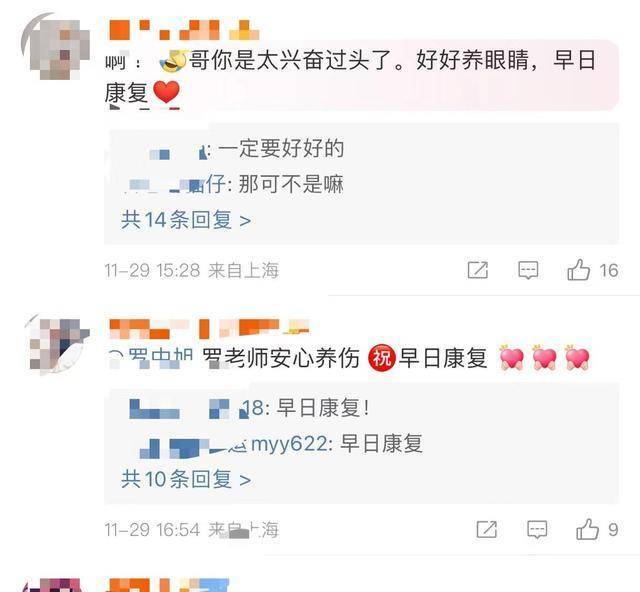Open reply icon on 16:54 comment
640x592 pixels.
tap(537, 530)
